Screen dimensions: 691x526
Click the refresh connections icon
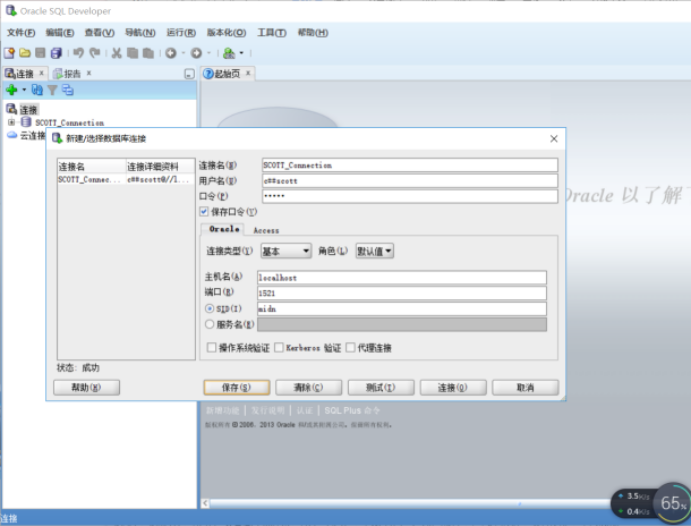(x=37, y=90)
